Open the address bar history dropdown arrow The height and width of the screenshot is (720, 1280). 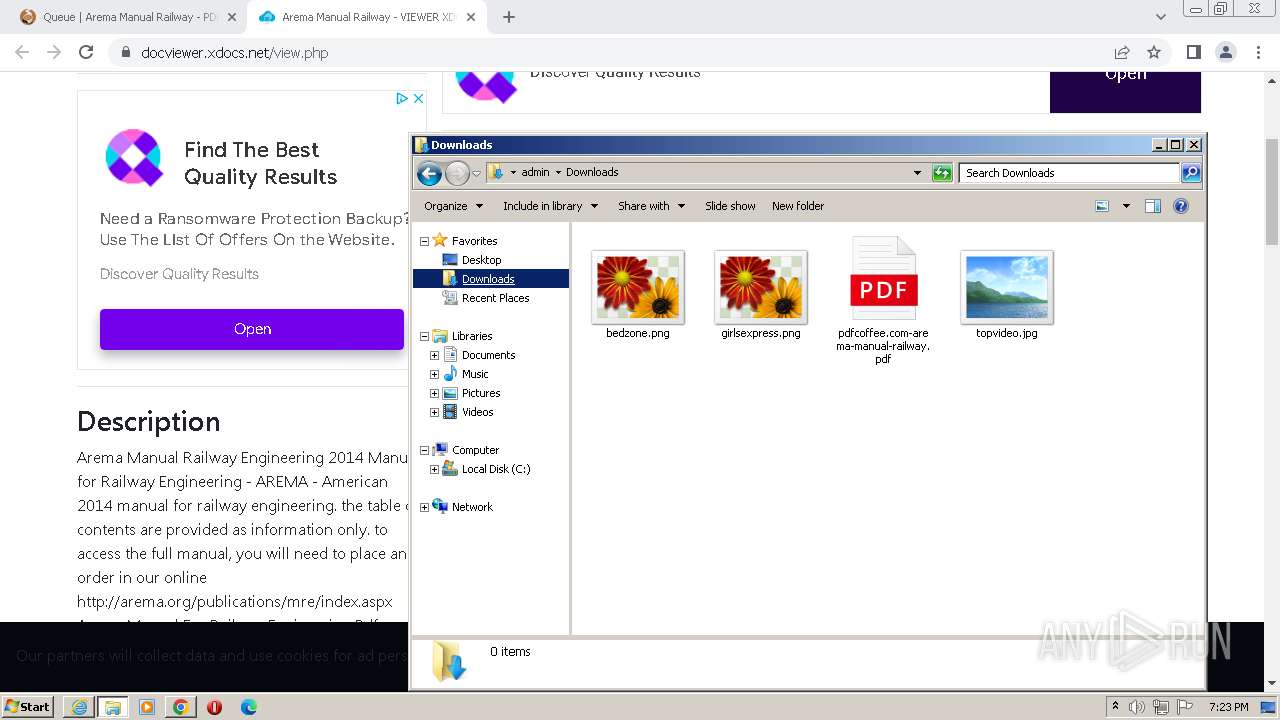[x=917, y=173]
